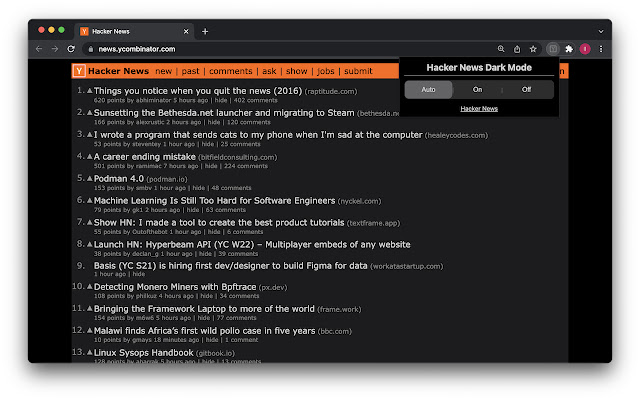Go forward with the browser forward arrow
The height and width of the screenshot is (400, 640).
click(55, 49)
